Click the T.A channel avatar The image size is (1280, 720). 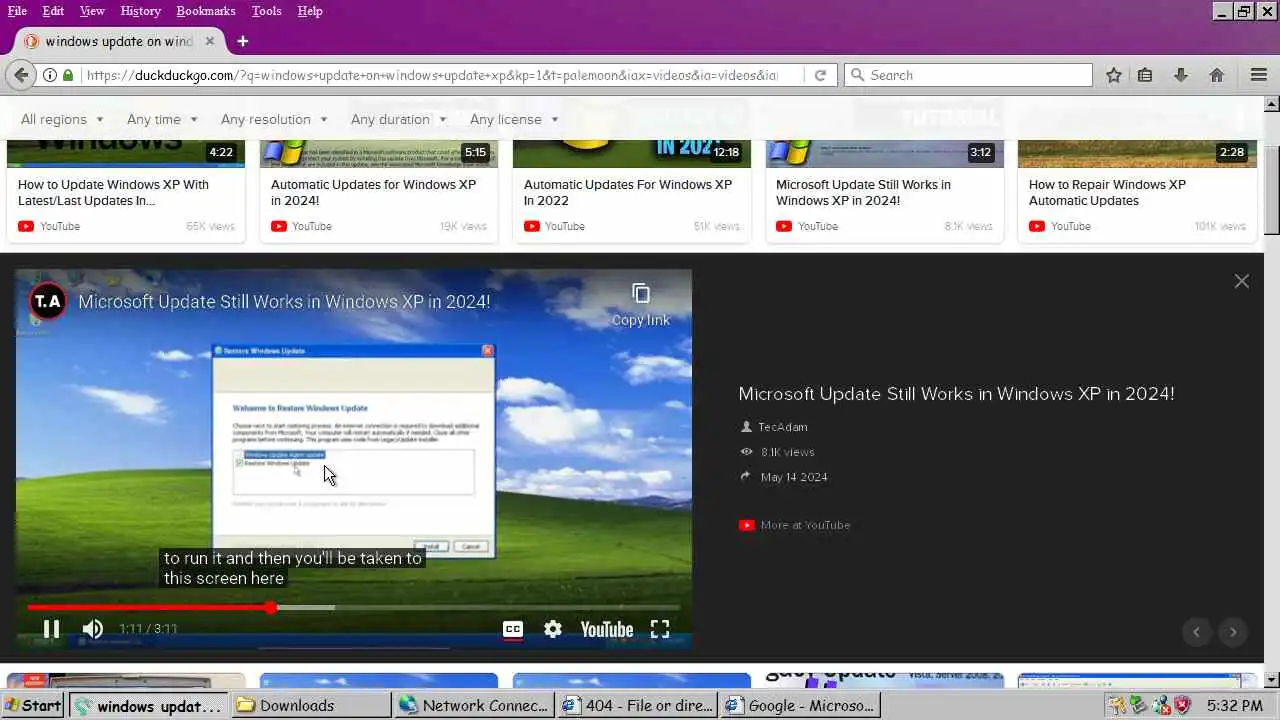(47, 301)
